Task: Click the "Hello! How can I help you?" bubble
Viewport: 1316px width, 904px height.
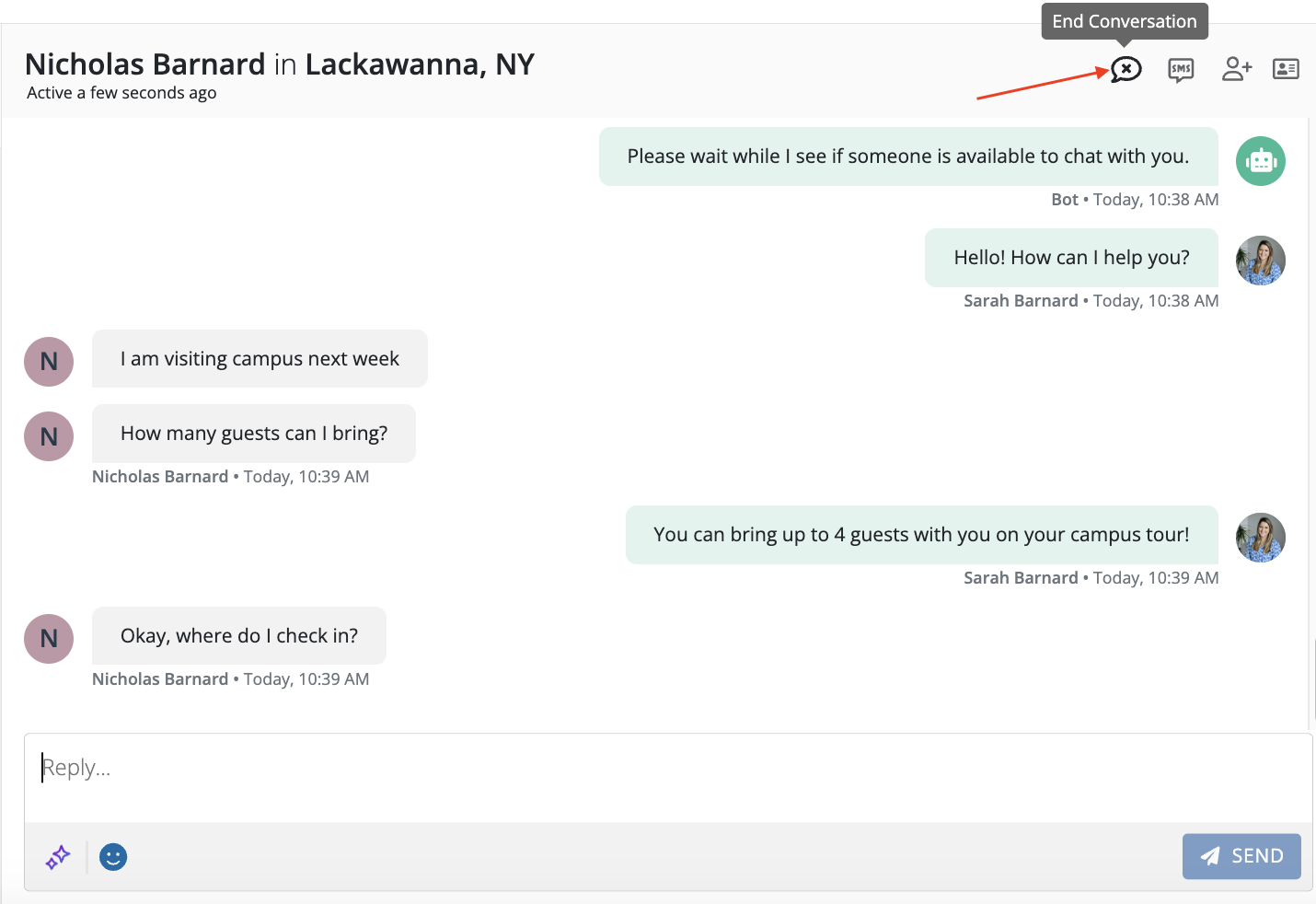Action: coord(1071,258)
